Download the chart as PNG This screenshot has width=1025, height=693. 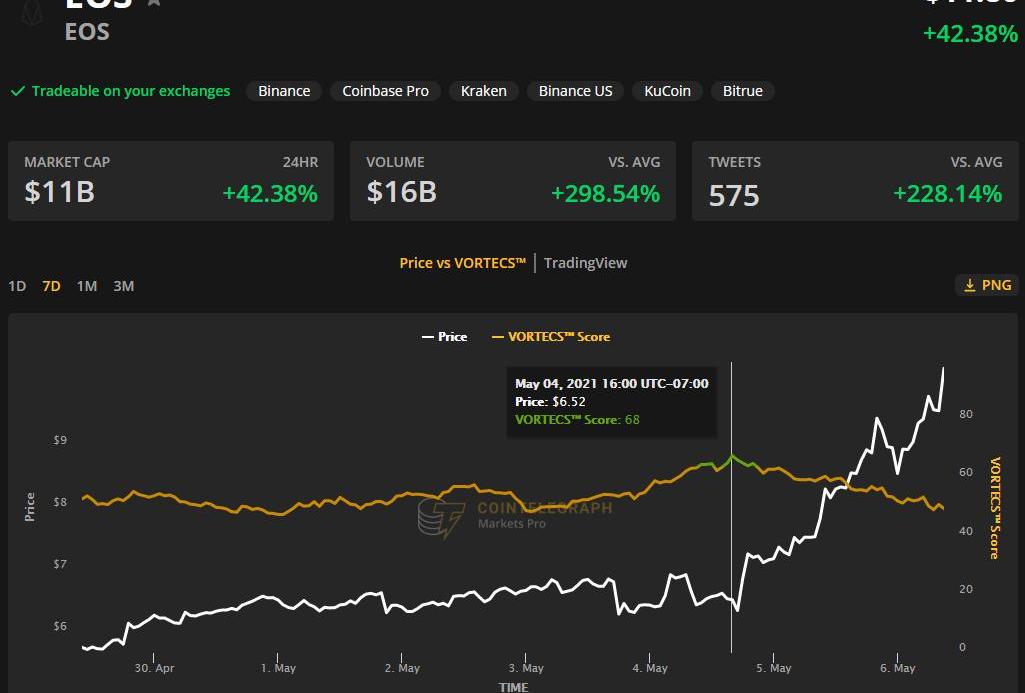point(987,285)
